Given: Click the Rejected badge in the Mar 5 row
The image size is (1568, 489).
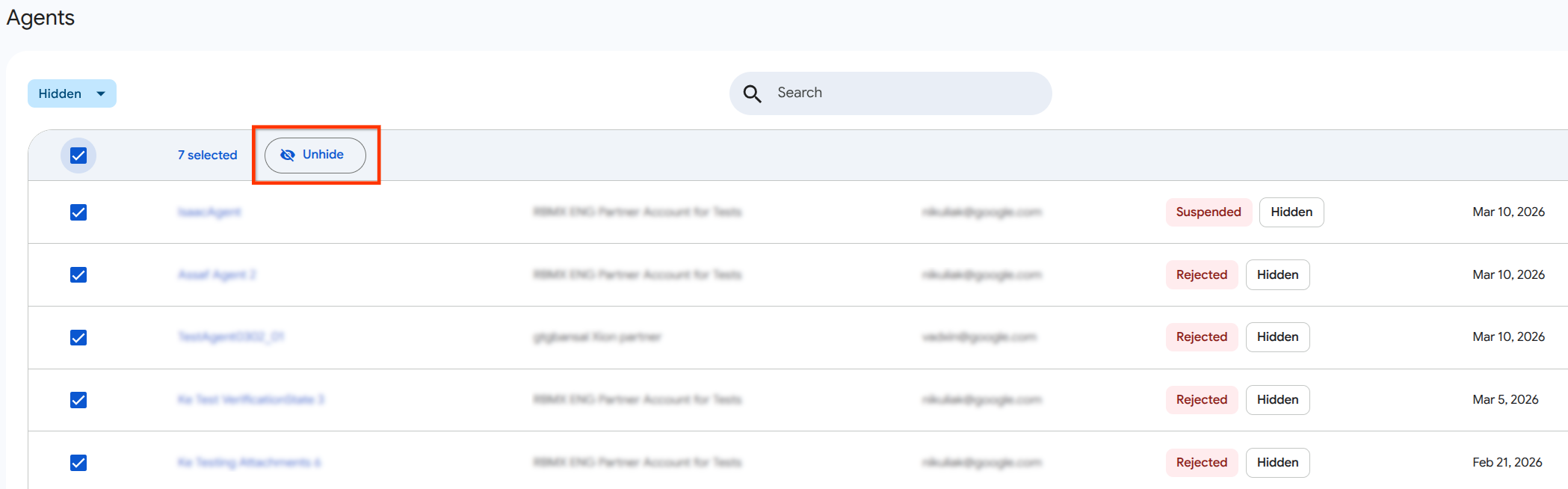Looking at the screenshot, I should tap(1201, 400).
